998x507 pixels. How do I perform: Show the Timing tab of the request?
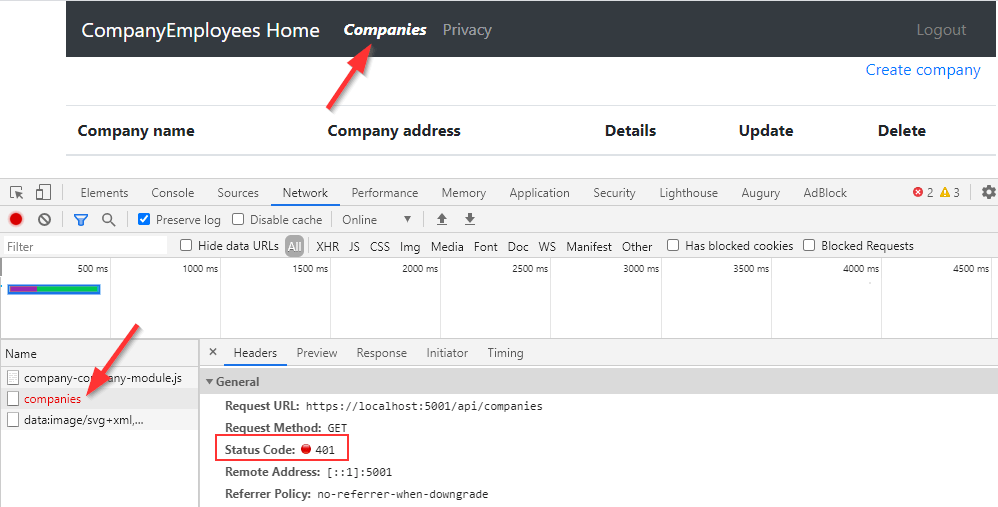pyautogui.click(x=505, y=353)
